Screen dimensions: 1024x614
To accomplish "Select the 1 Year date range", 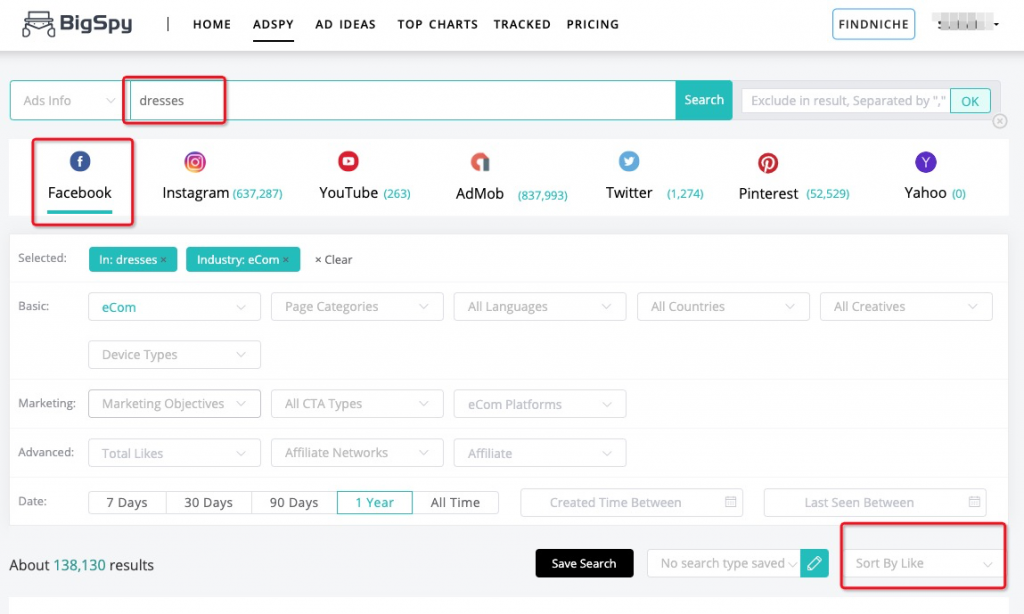I will point(375,502).
